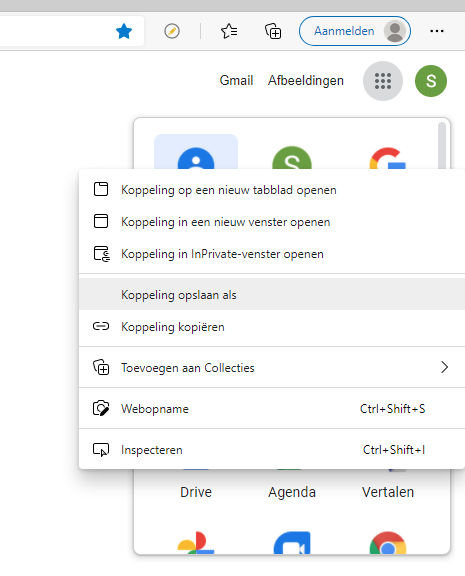
Task: Open Edge's three-dots settings menu
Action: click(437, 31)
